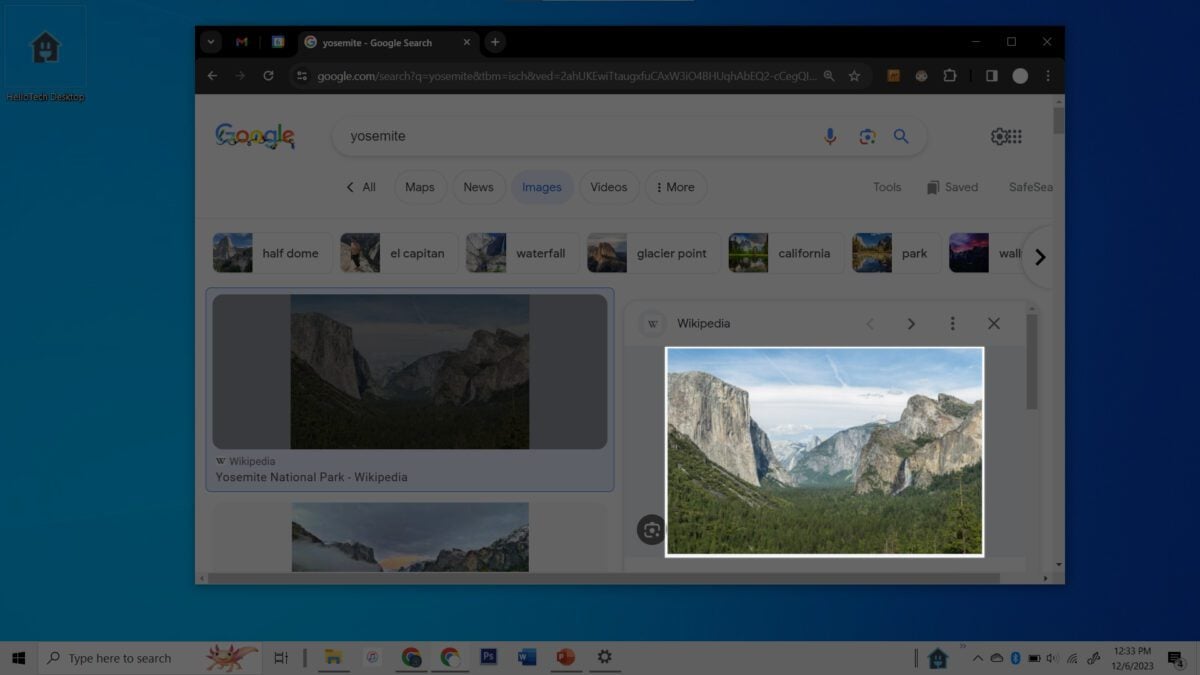1200x675 pixels.
Task: Click the Saved button
Action: pos(951,187)
